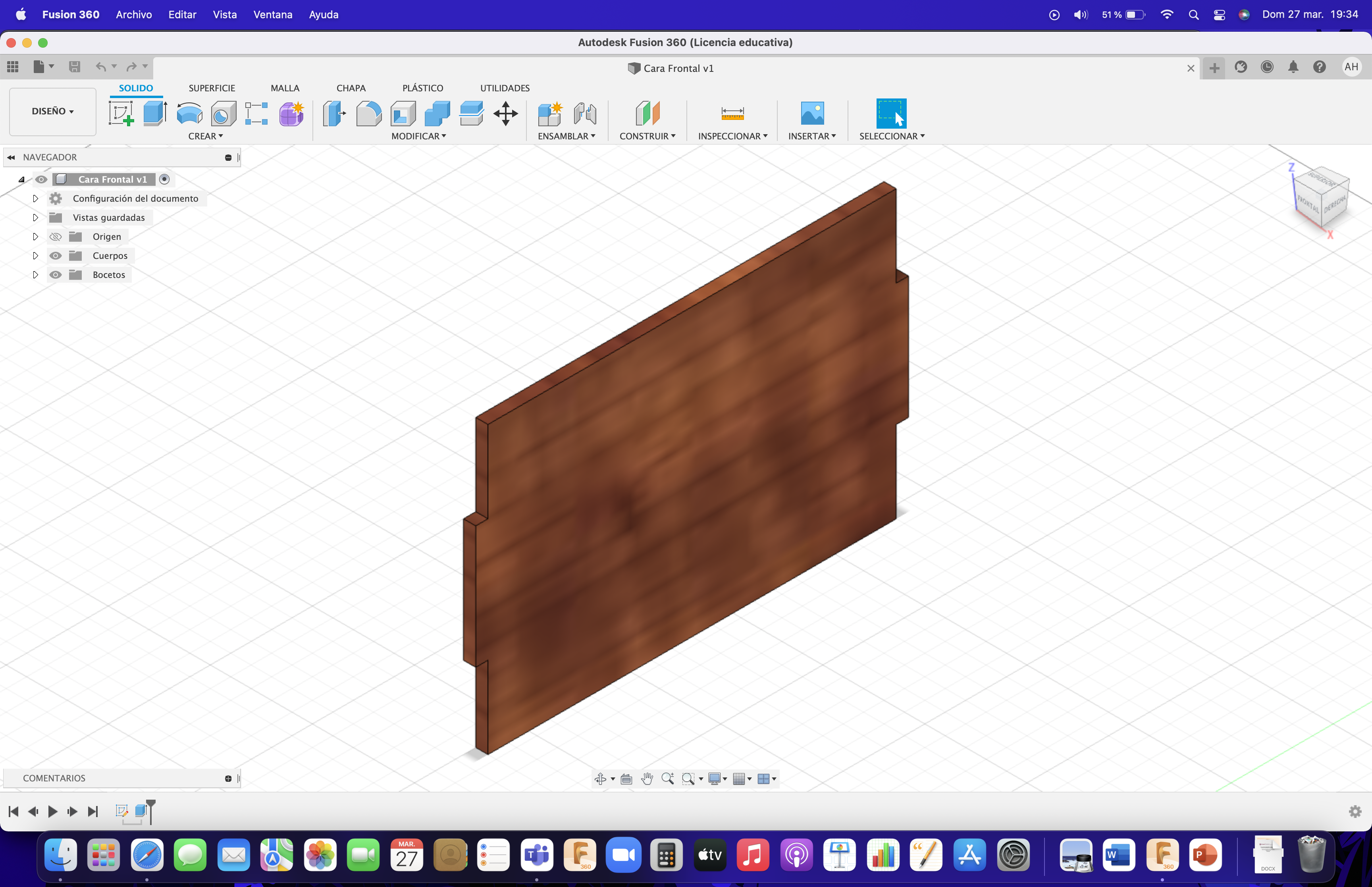
Task: Play the timeline
Action: tap(52, 812)
